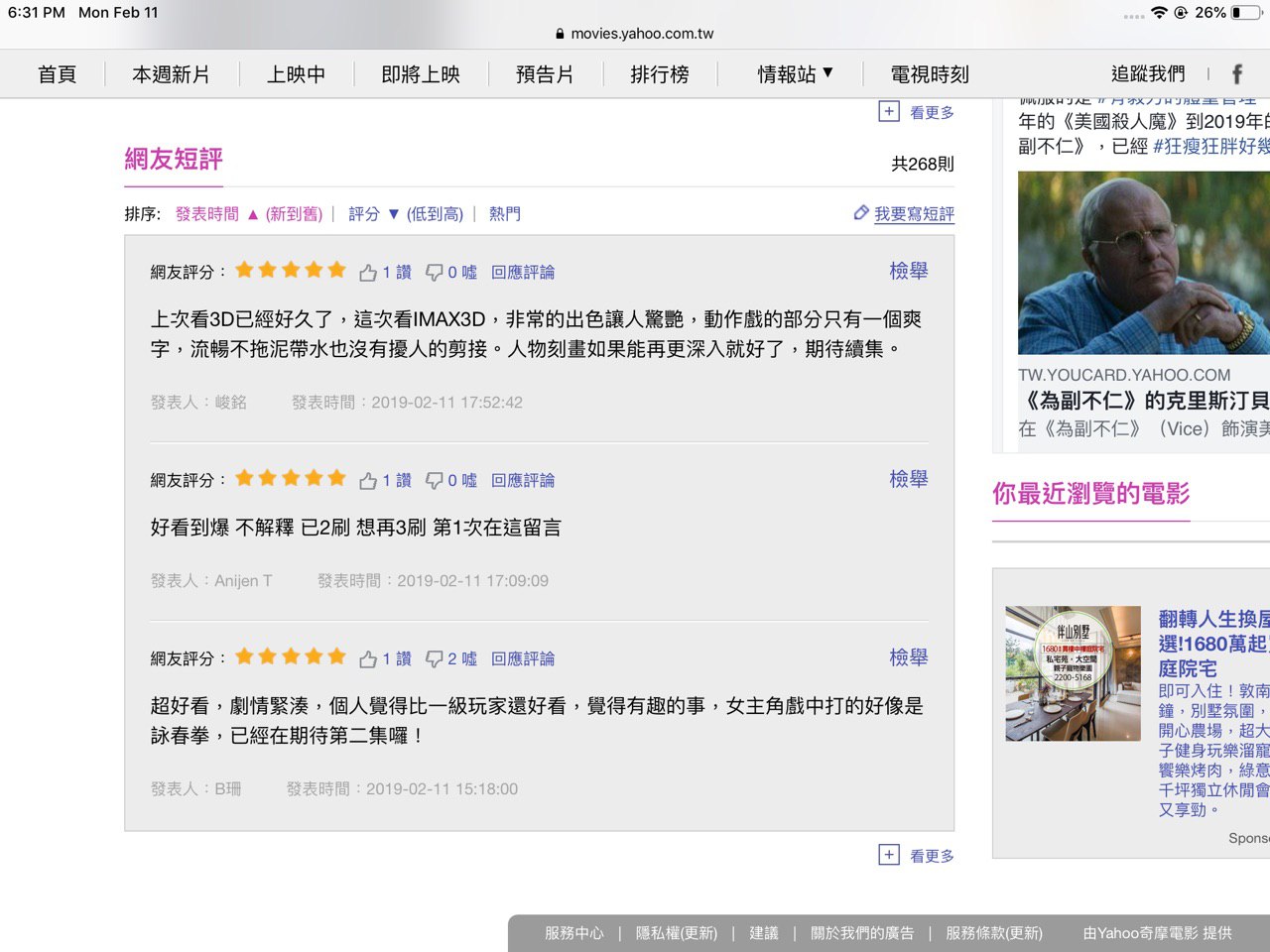The width and height of the screenshot is (1270, 952).
Task: Open the 電視時刻 nav item
Action: pyautogui.click(x=930, y=74)
